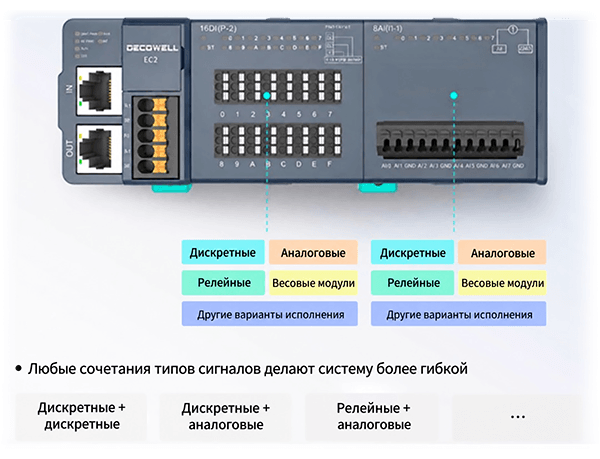The width and height of the screenshot is (600, 459).
Task: Click the teal DIN-rail clip under the coupler
Action: click(171, 187)
